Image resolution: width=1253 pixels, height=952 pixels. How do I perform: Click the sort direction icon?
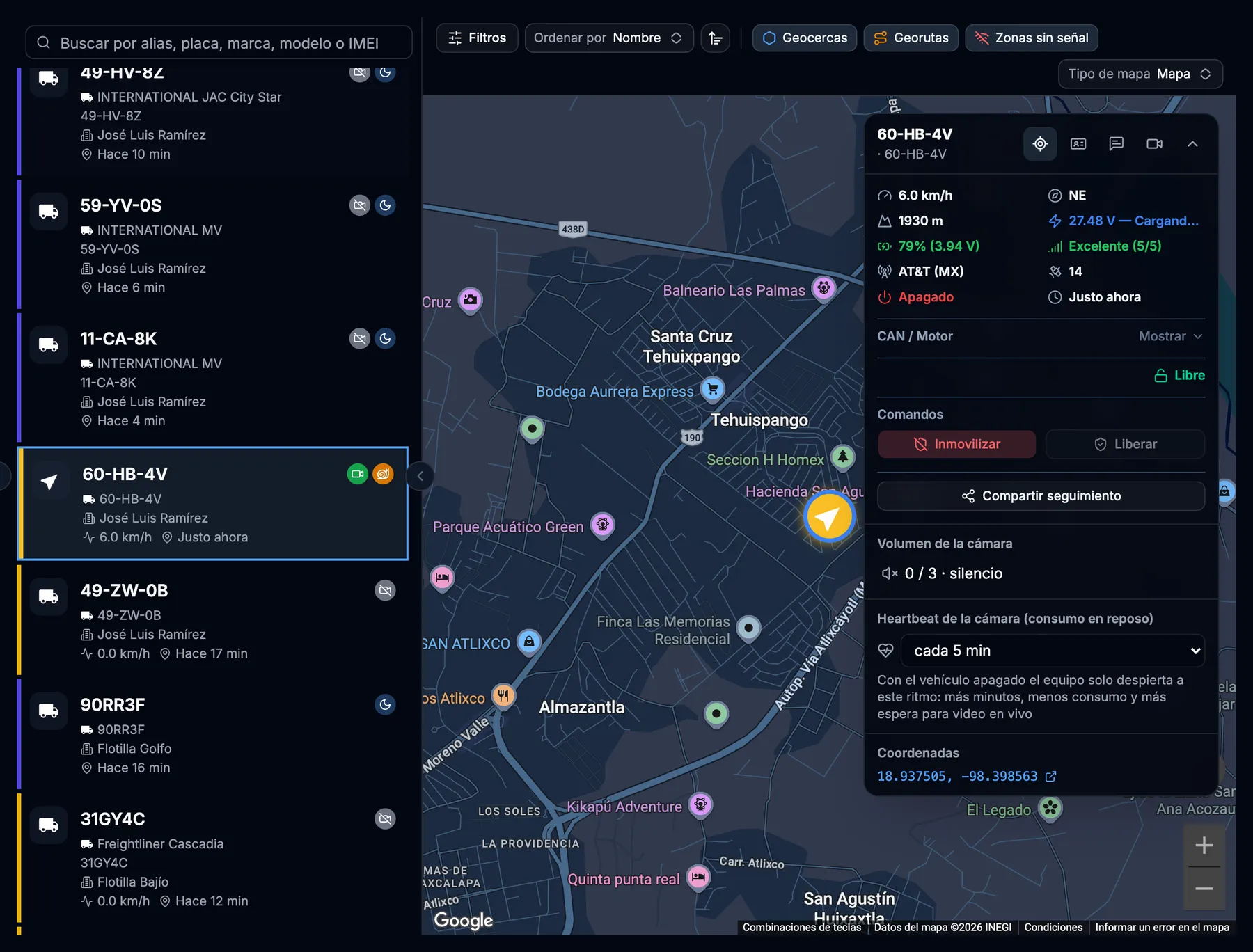715,38
